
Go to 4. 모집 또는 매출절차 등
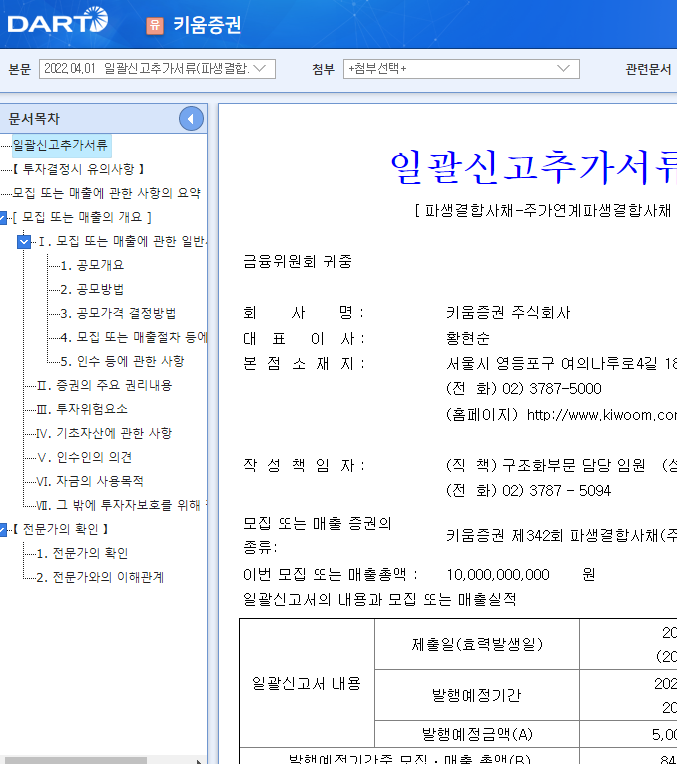tap(134, 337)
